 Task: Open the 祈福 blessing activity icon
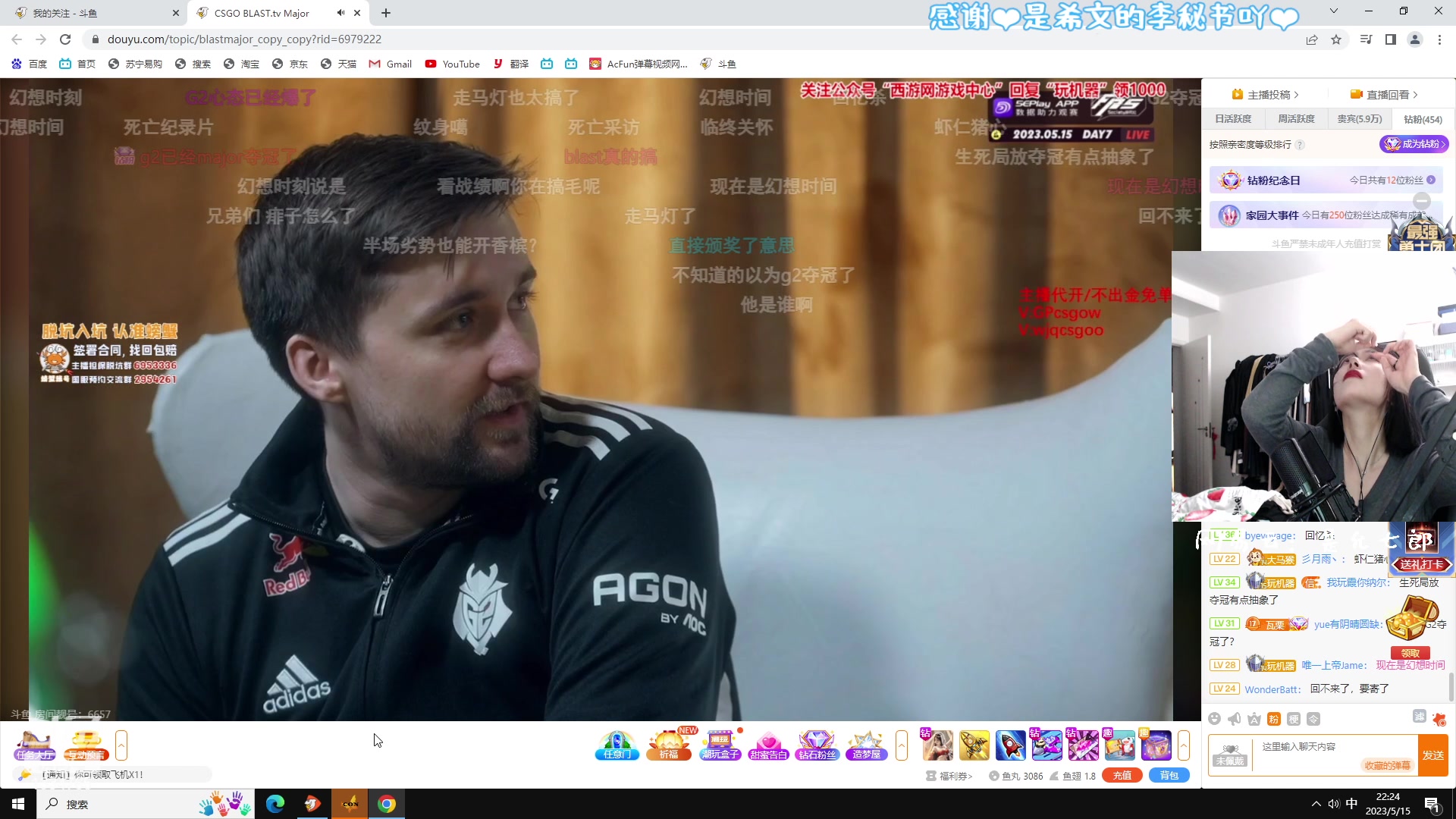[669, 745]
